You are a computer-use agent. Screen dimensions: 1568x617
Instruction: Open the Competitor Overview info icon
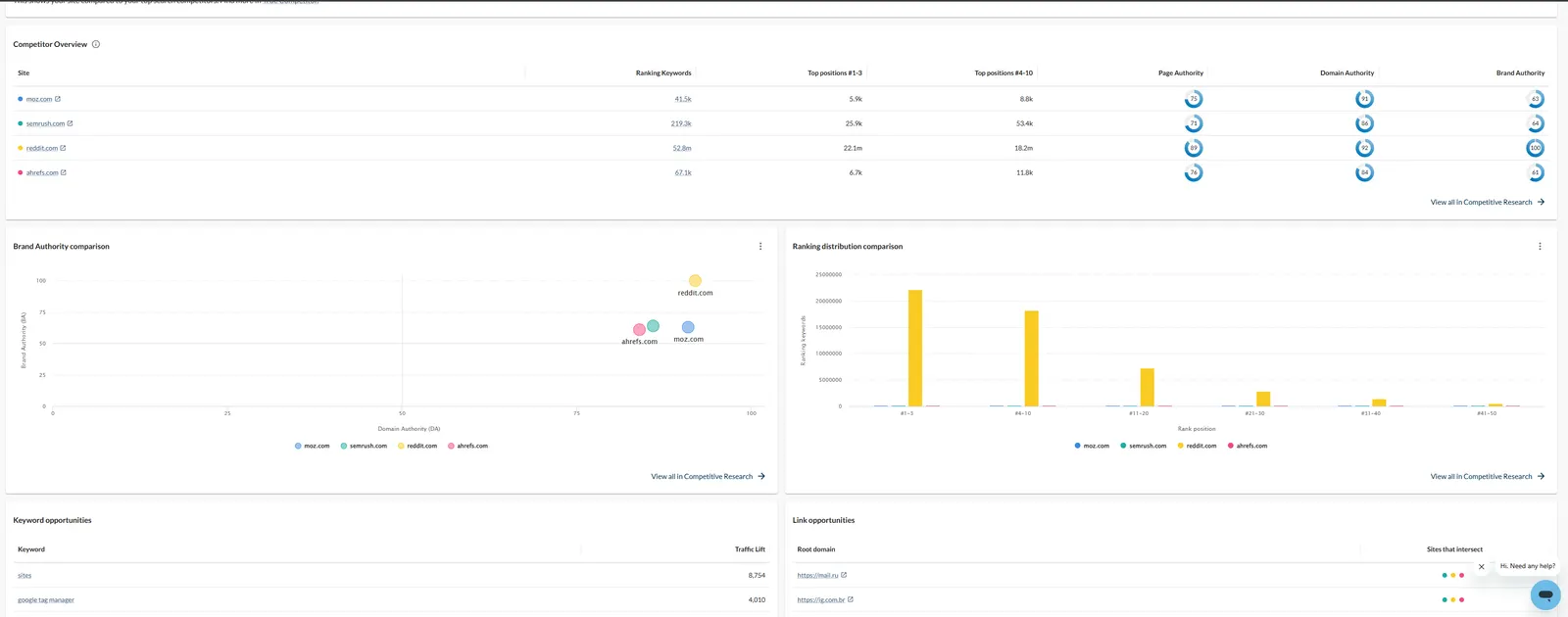(96, 44)
